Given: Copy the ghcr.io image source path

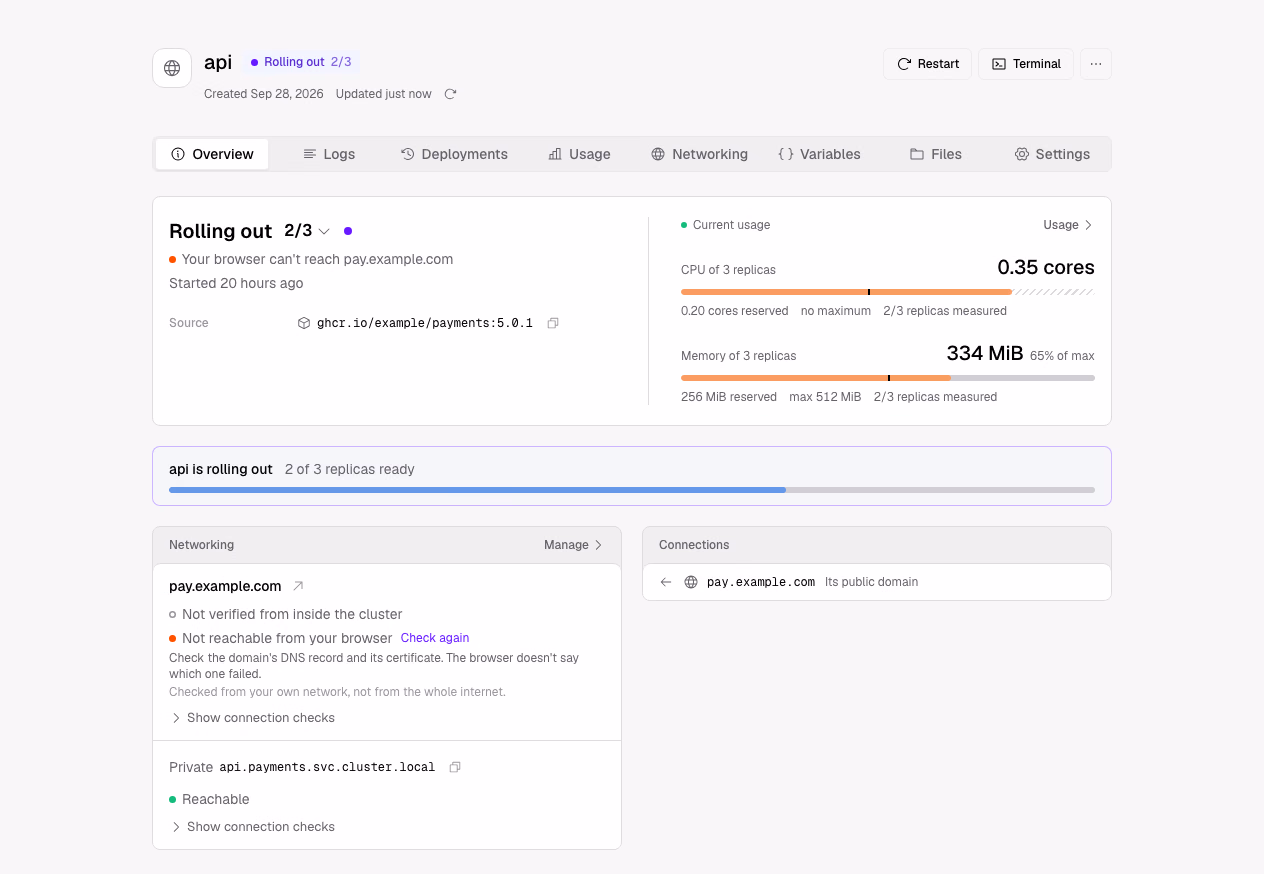Looking at the screenshot, I should coord(553,323).
